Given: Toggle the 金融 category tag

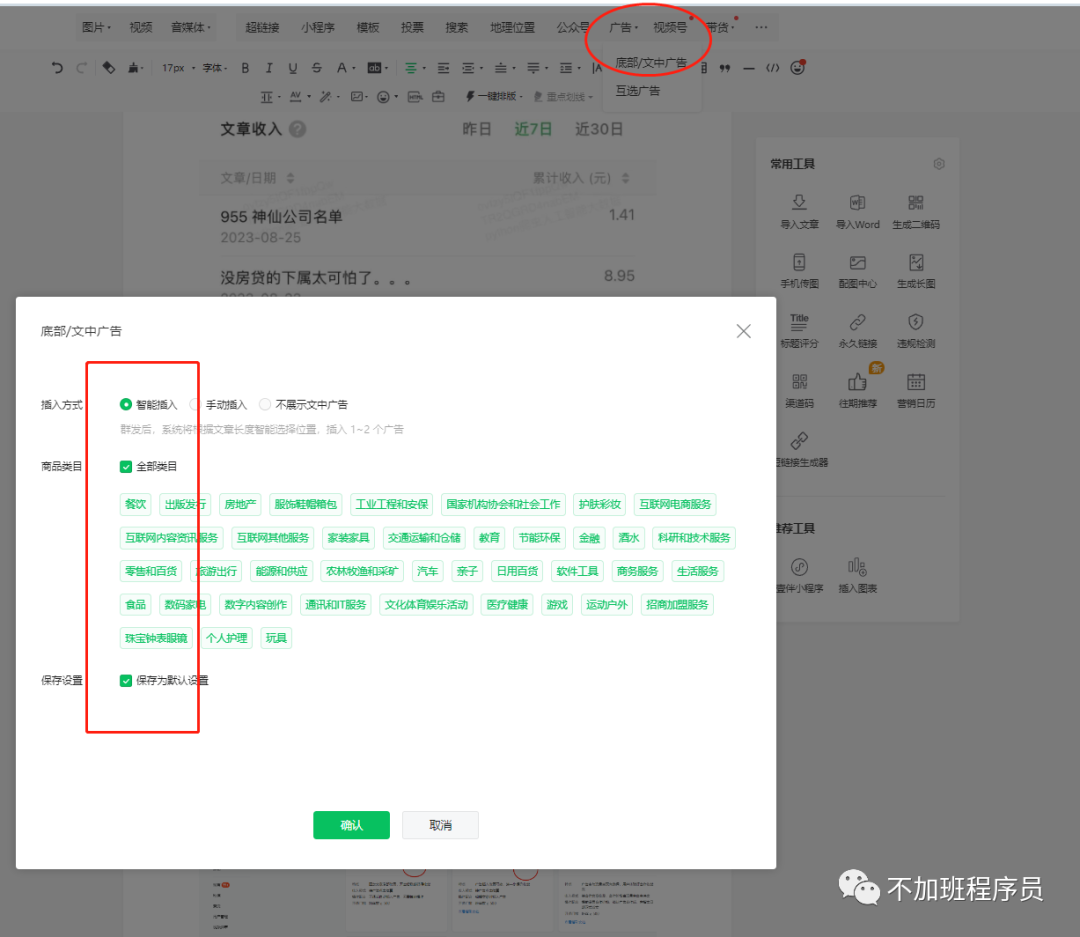Looking at the screenshot, I should (x=589, y=538).
